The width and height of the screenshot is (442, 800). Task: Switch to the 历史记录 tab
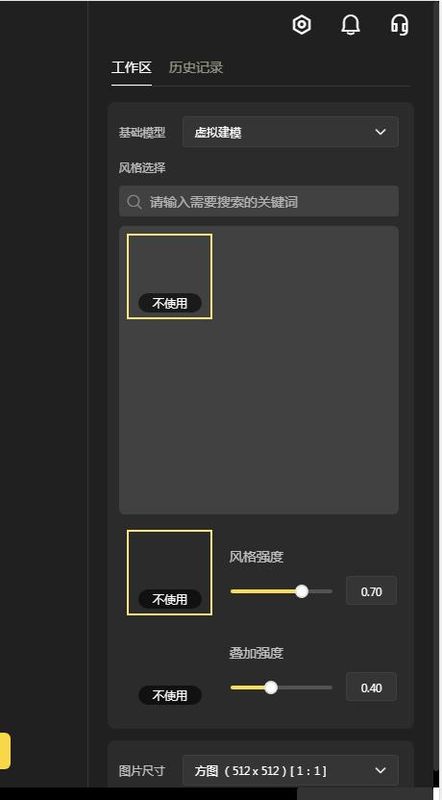(x=196, y=67)
